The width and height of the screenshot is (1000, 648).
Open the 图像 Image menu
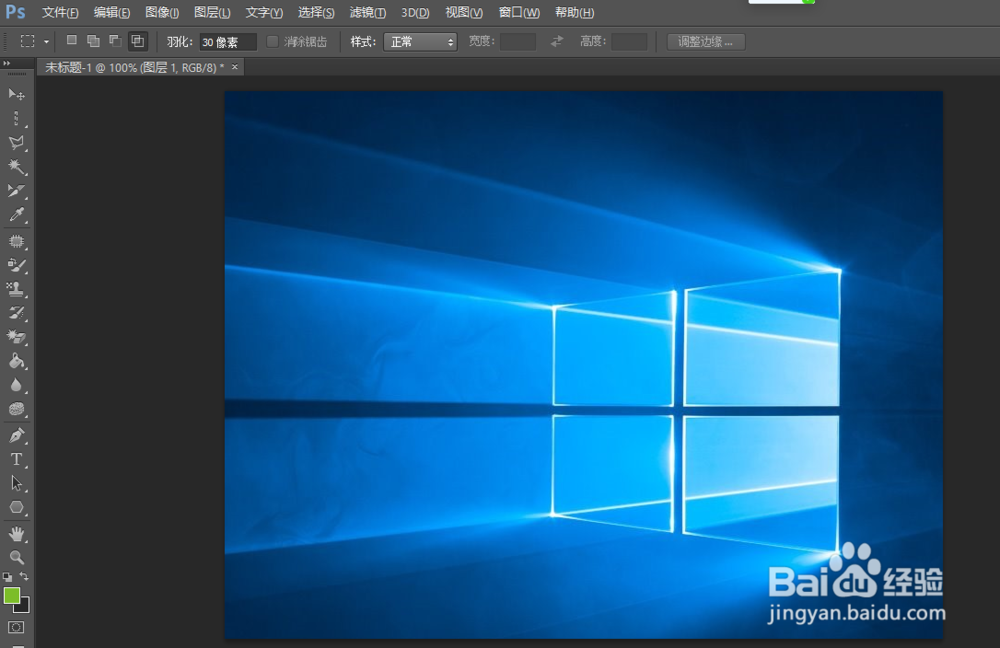(162, 12)
